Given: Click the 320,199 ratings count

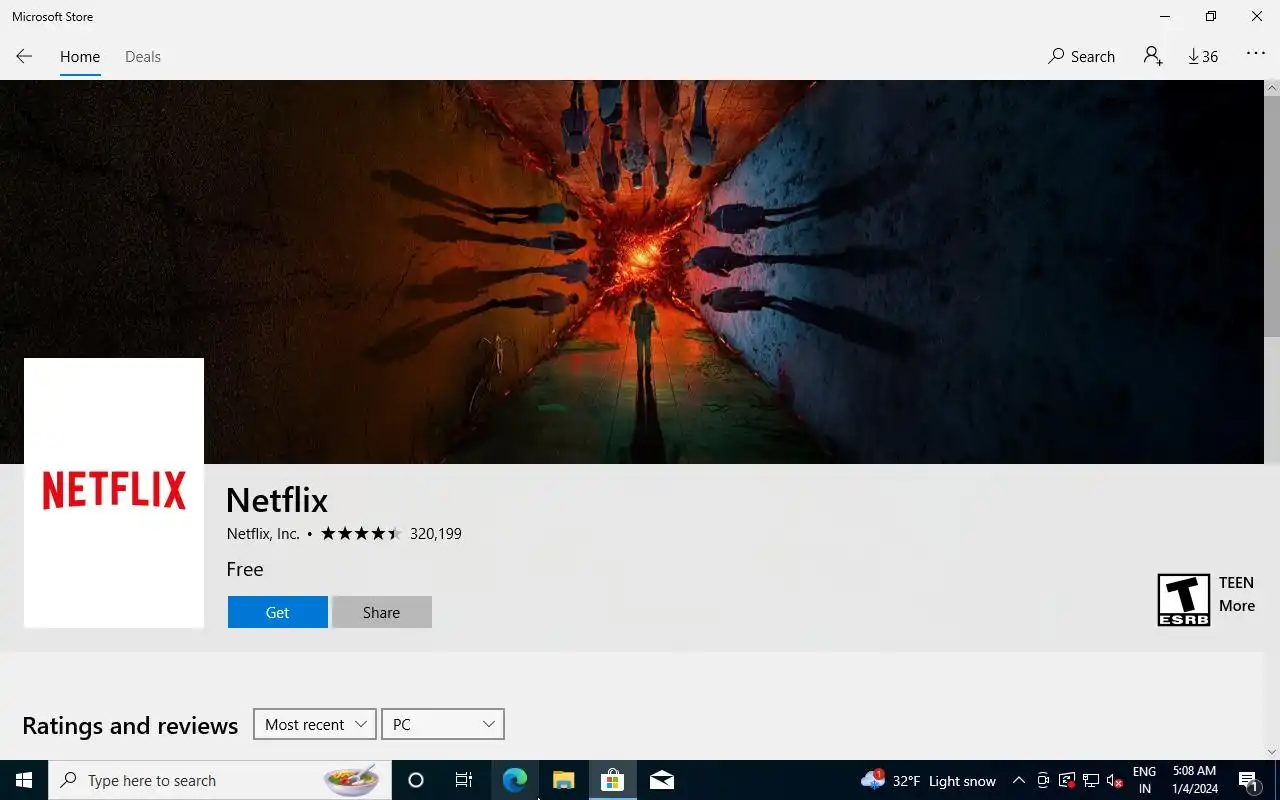Looking at the screenshot, I should pyautogui.click(x=436, y=534).
